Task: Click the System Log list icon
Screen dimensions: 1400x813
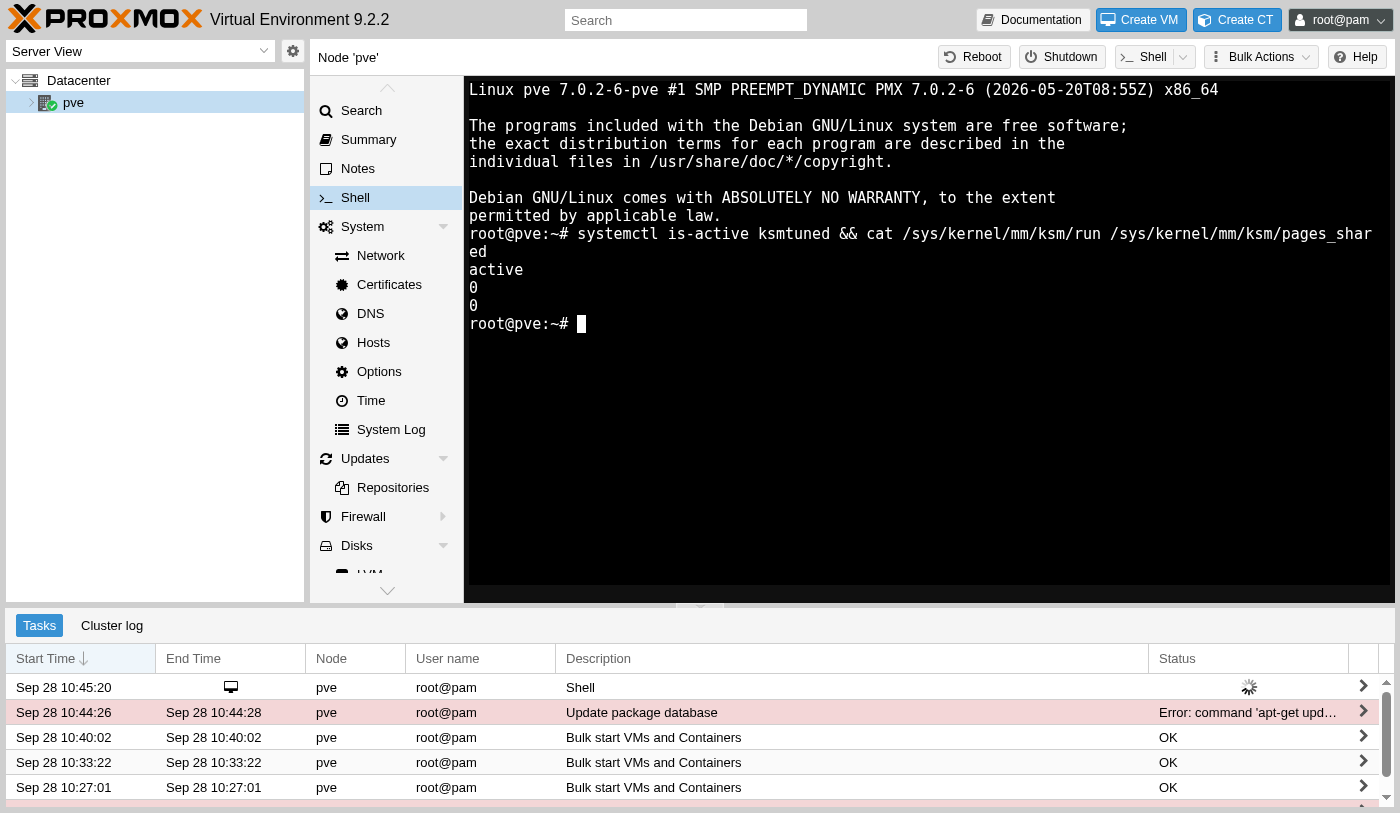Action: click(x=342, y=430)
